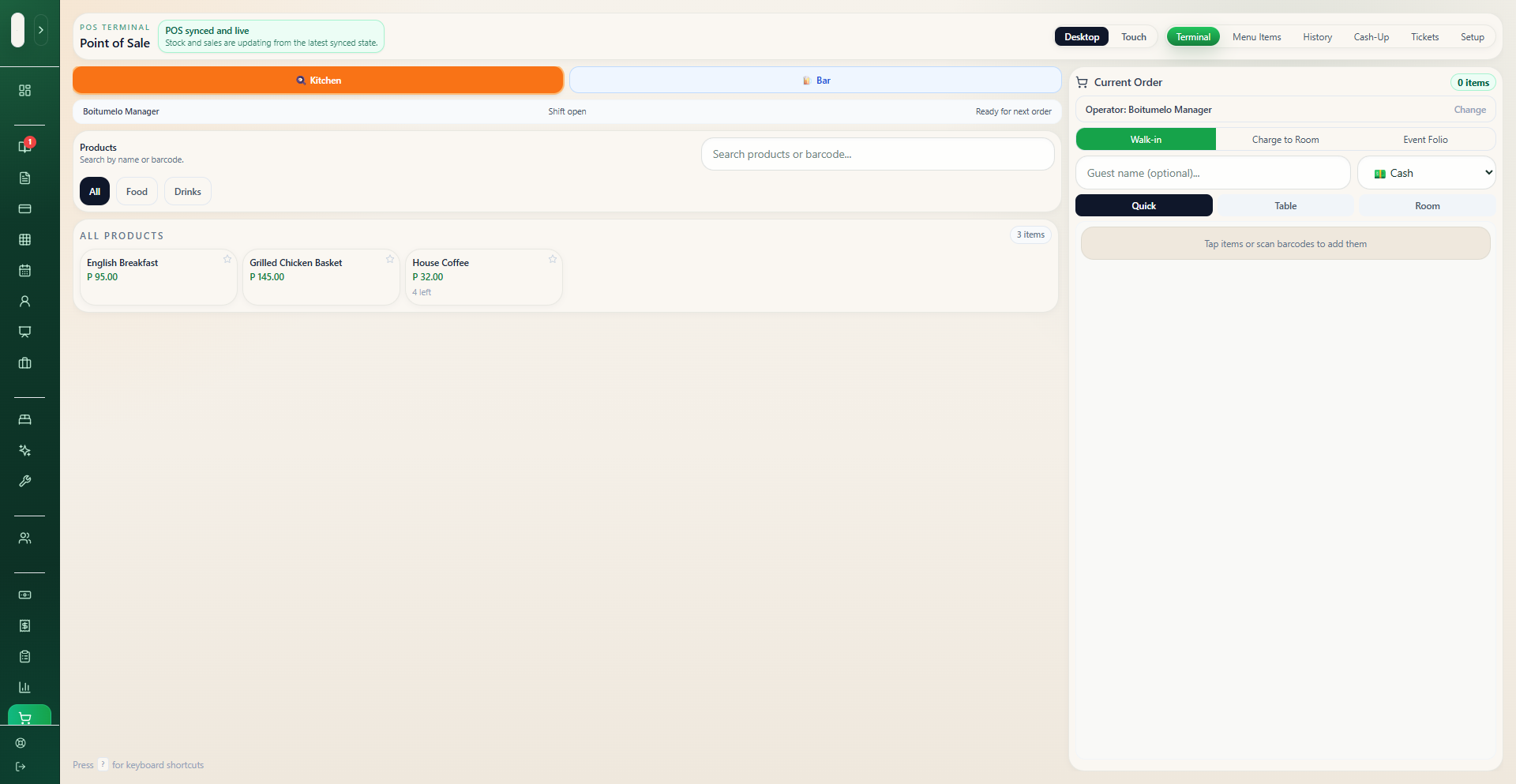Image resolution: width=1516 pixels, height=784 pixels.
Task: Open the sparkles icon in sidebar
Action: click(x=24, y=451)
